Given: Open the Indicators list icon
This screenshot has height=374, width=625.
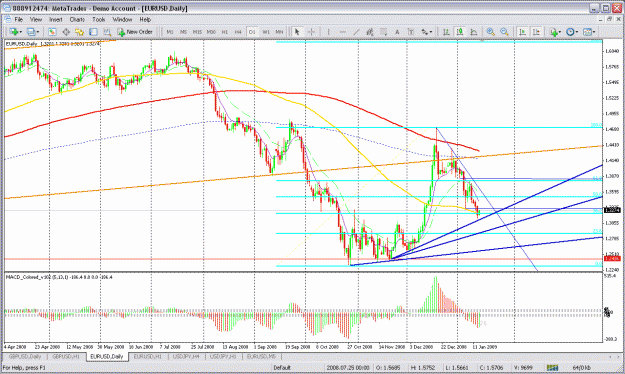Looking at the screenshot, I should 553,32.
